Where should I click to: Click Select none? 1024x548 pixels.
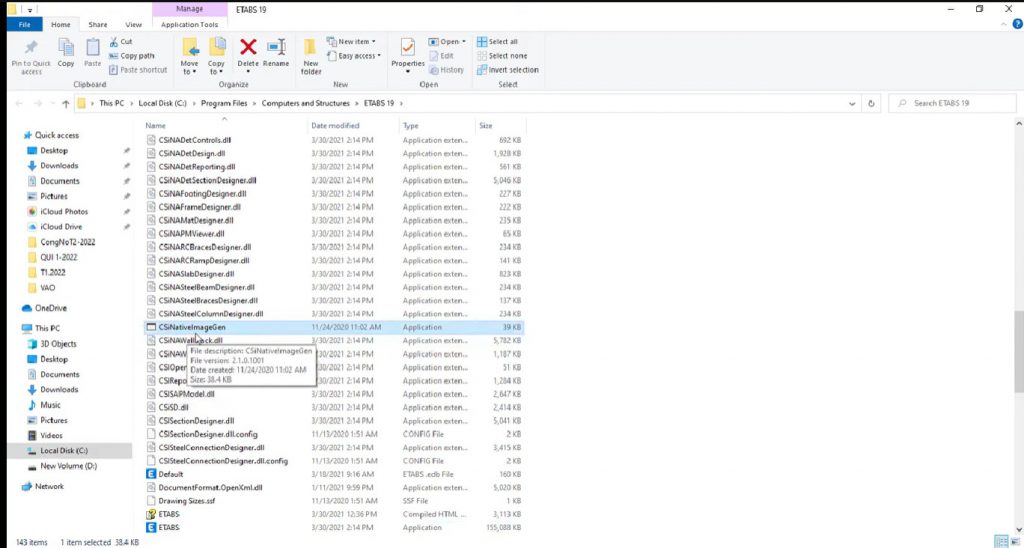point(502,56)
